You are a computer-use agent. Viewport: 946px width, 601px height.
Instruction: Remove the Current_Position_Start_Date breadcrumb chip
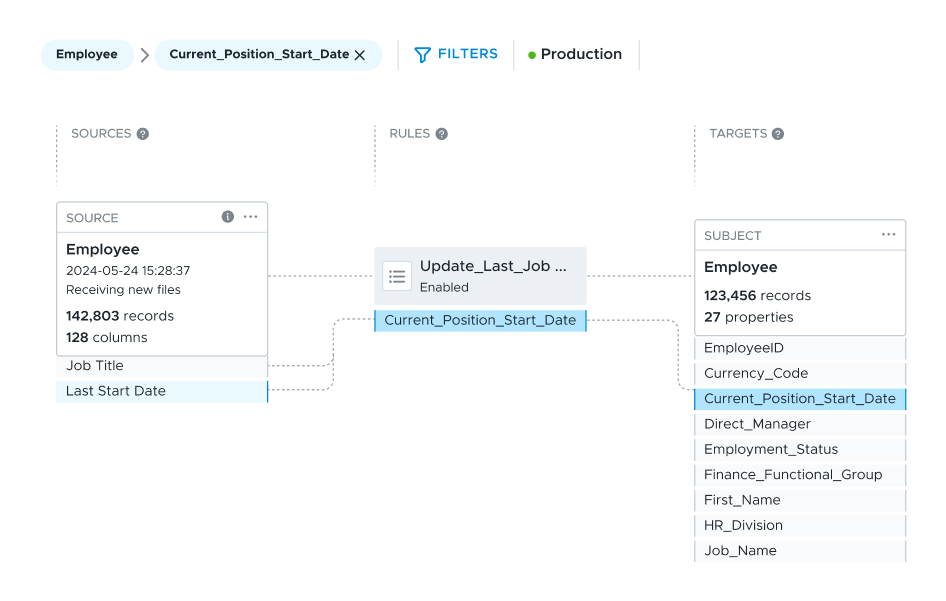pos(360,55)
